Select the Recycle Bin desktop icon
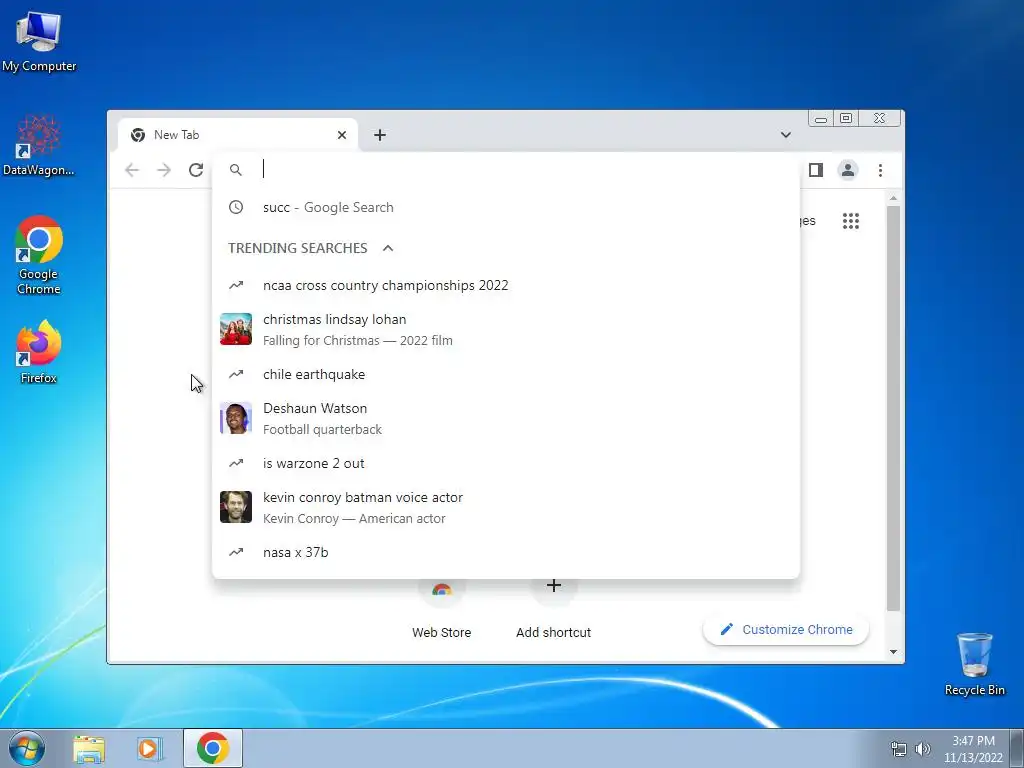Viewport: 1024px width, 768px height. (974, 664)
